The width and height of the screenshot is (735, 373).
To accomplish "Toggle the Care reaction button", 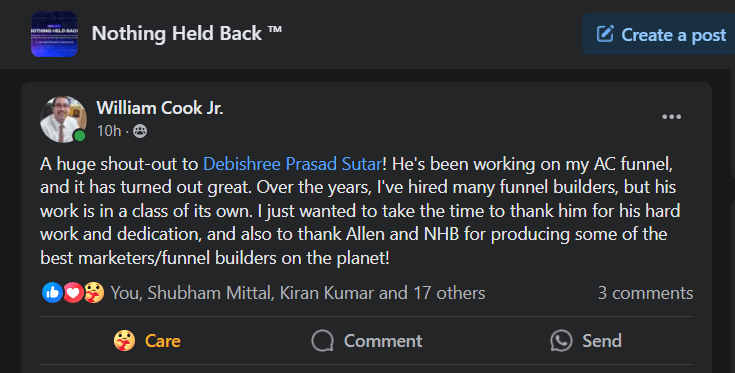I will (147, 341).
